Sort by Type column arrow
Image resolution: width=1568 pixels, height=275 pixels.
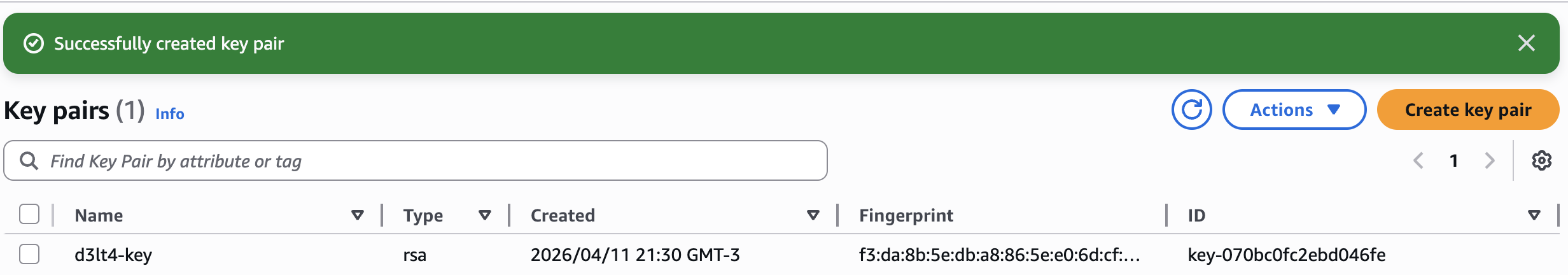point(485,215)
